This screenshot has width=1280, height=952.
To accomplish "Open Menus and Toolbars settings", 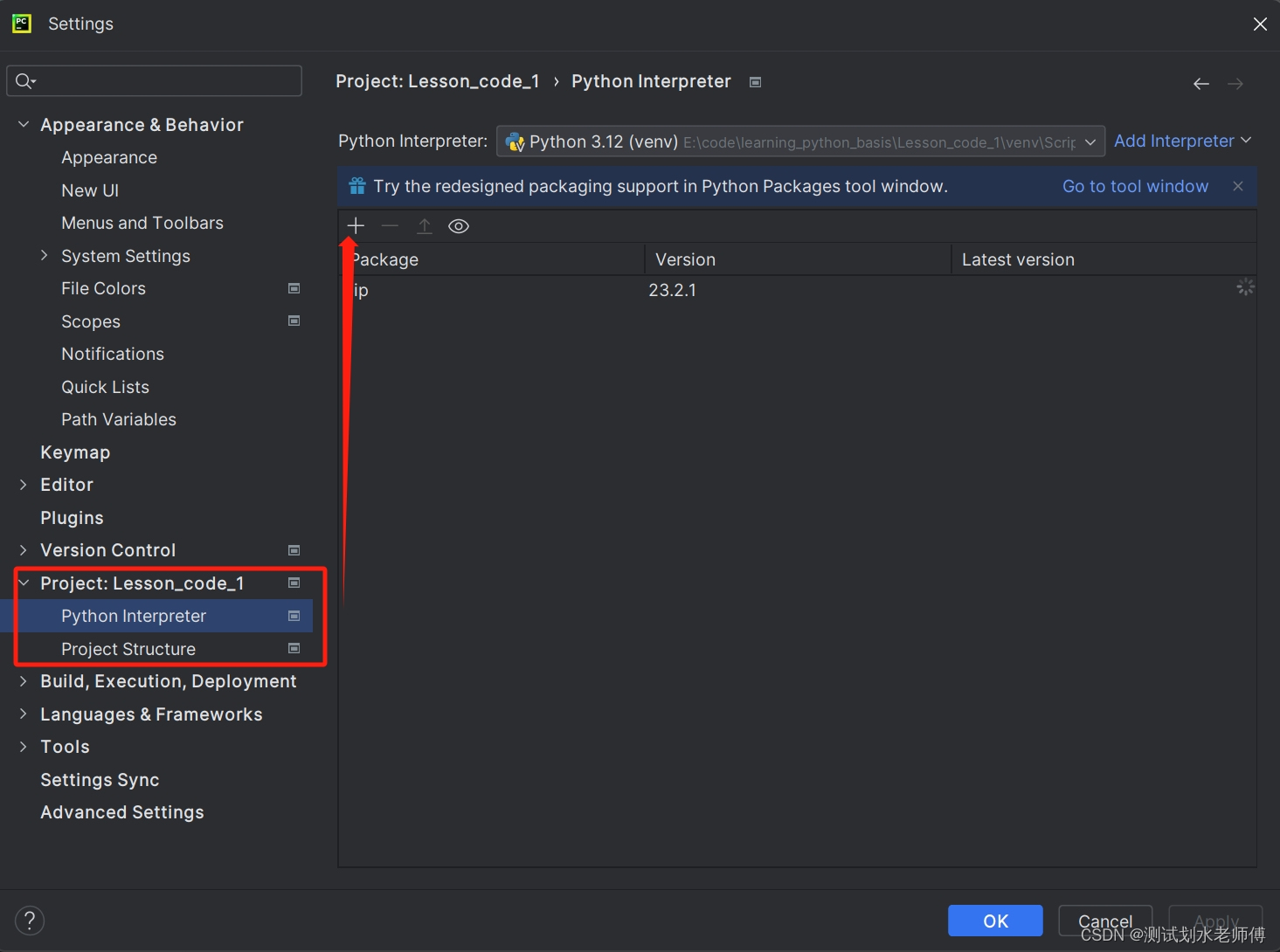I will 142,223.
